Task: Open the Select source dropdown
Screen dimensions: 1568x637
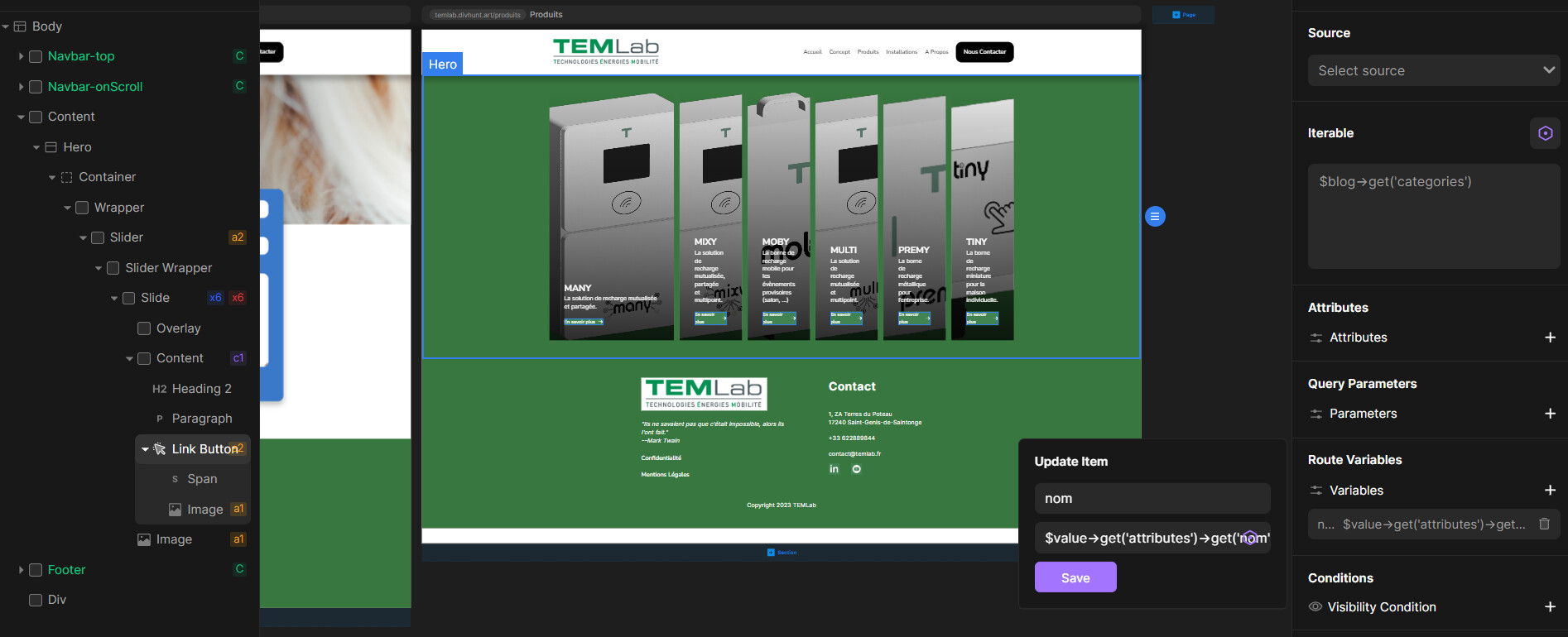Action: pyautogui.click(x=1433, y=70)
